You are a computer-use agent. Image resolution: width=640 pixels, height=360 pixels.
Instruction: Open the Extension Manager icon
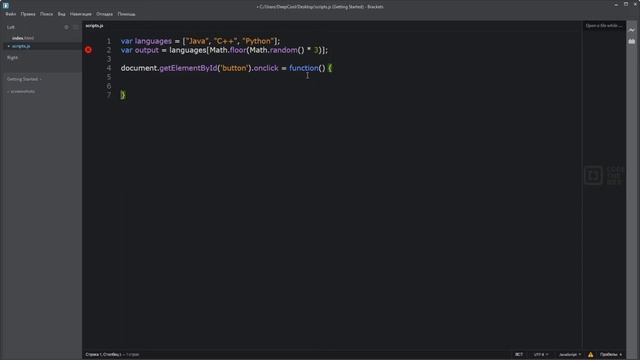632,41
